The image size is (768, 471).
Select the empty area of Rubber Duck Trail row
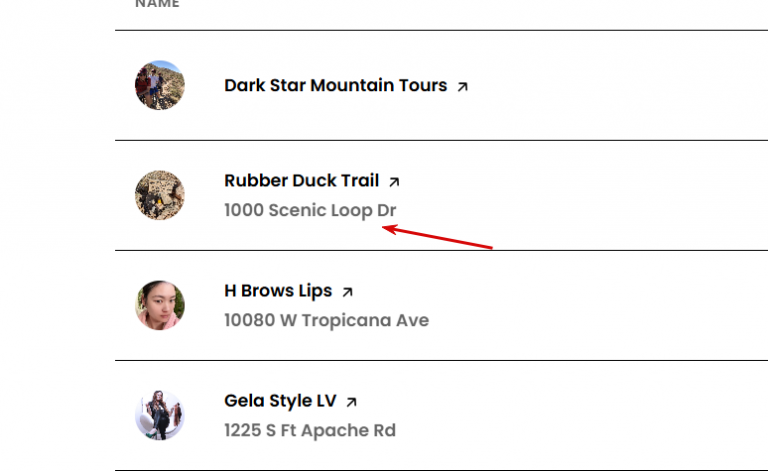point(612,195)
